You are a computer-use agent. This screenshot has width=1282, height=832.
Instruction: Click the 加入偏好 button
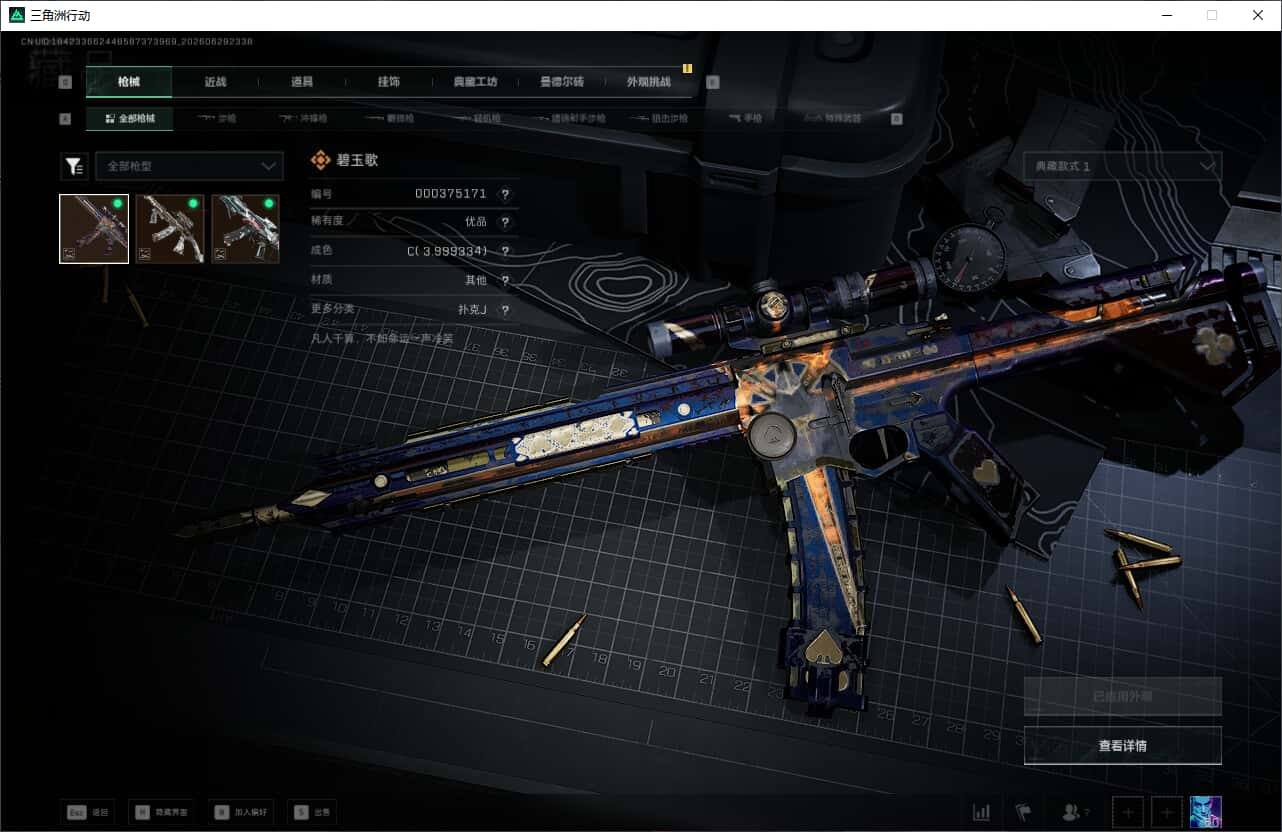[240, 812]
